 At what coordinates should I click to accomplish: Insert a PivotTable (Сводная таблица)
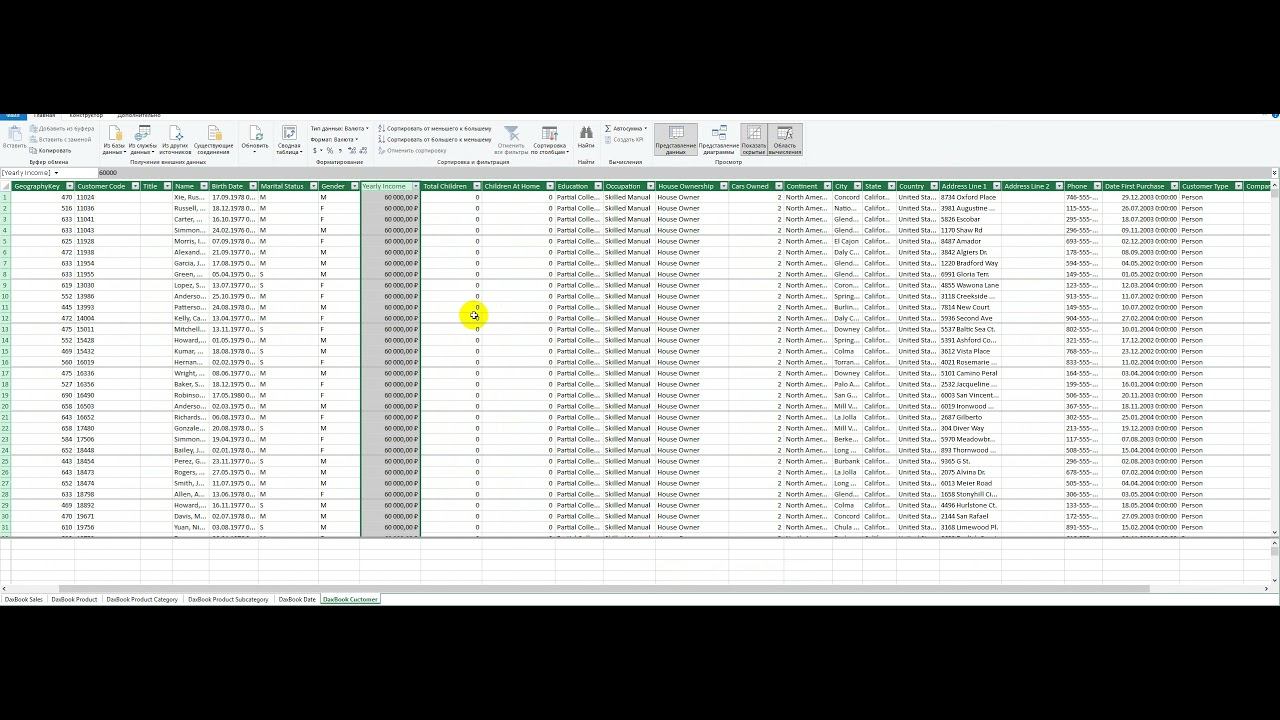click(289, 141)
